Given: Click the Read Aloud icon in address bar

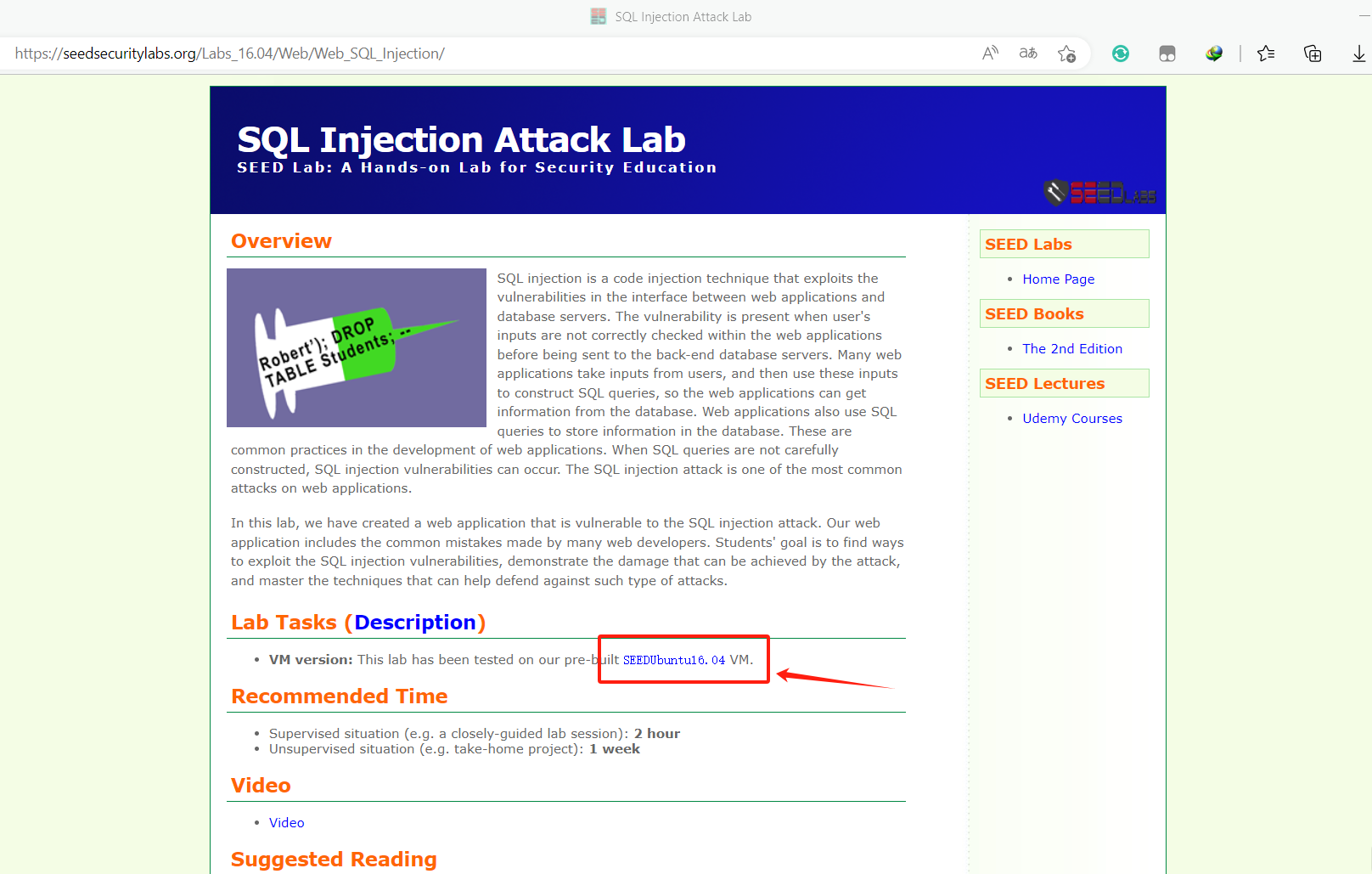Looking at the screenshot, I should tap(990, 54).
